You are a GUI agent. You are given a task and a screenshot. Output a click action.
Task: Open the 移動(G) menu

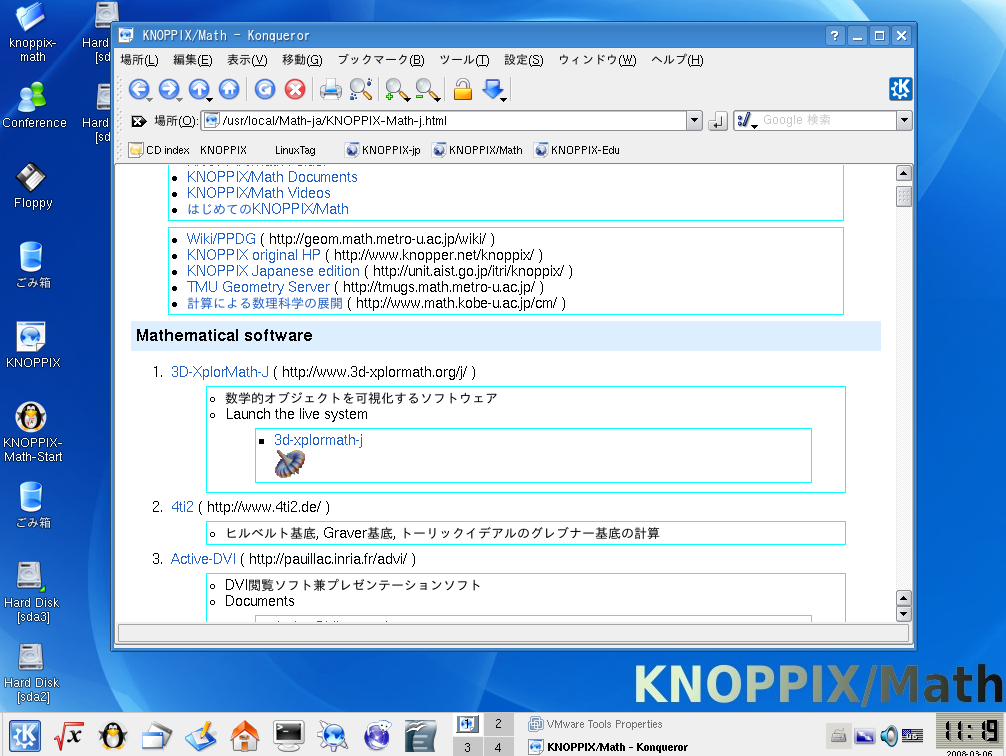click(x=302, y=60)
